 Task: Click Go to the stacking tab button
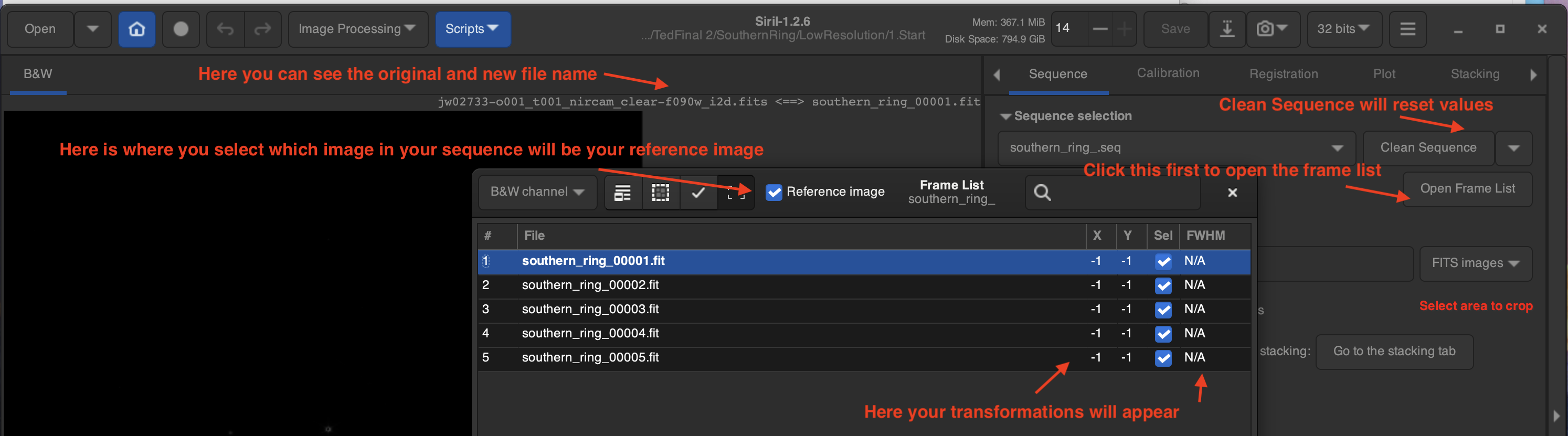[1394, 352]
